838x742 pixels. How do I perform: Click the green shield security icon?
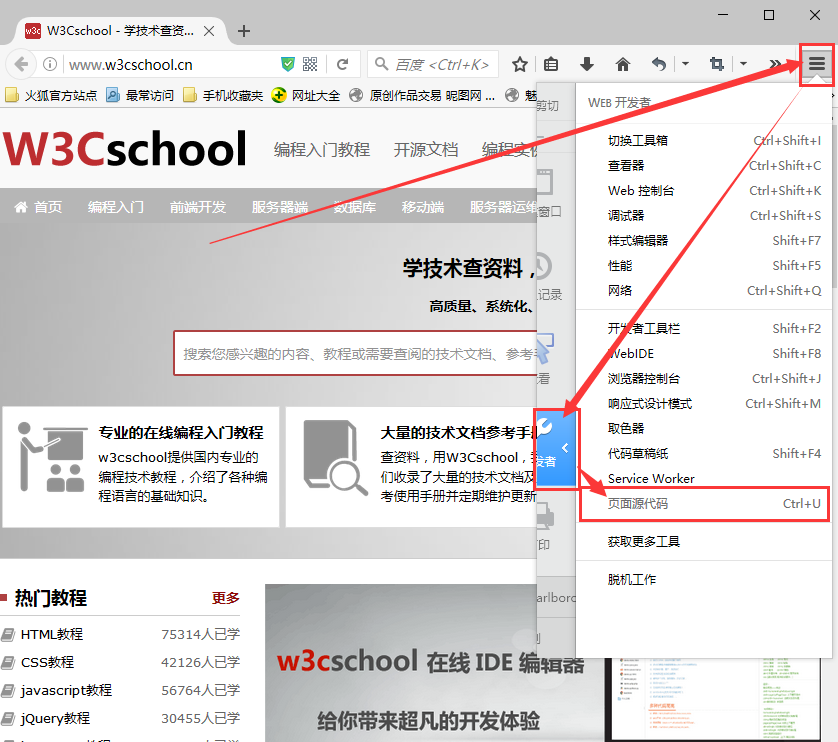click(288, 64)
